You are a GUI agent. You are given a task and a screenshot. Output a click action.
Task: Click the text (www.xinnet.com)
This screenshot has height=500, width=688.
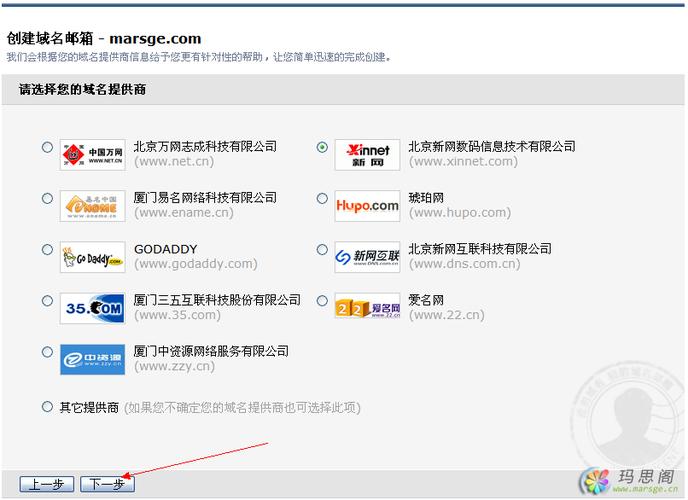(463, 161)
